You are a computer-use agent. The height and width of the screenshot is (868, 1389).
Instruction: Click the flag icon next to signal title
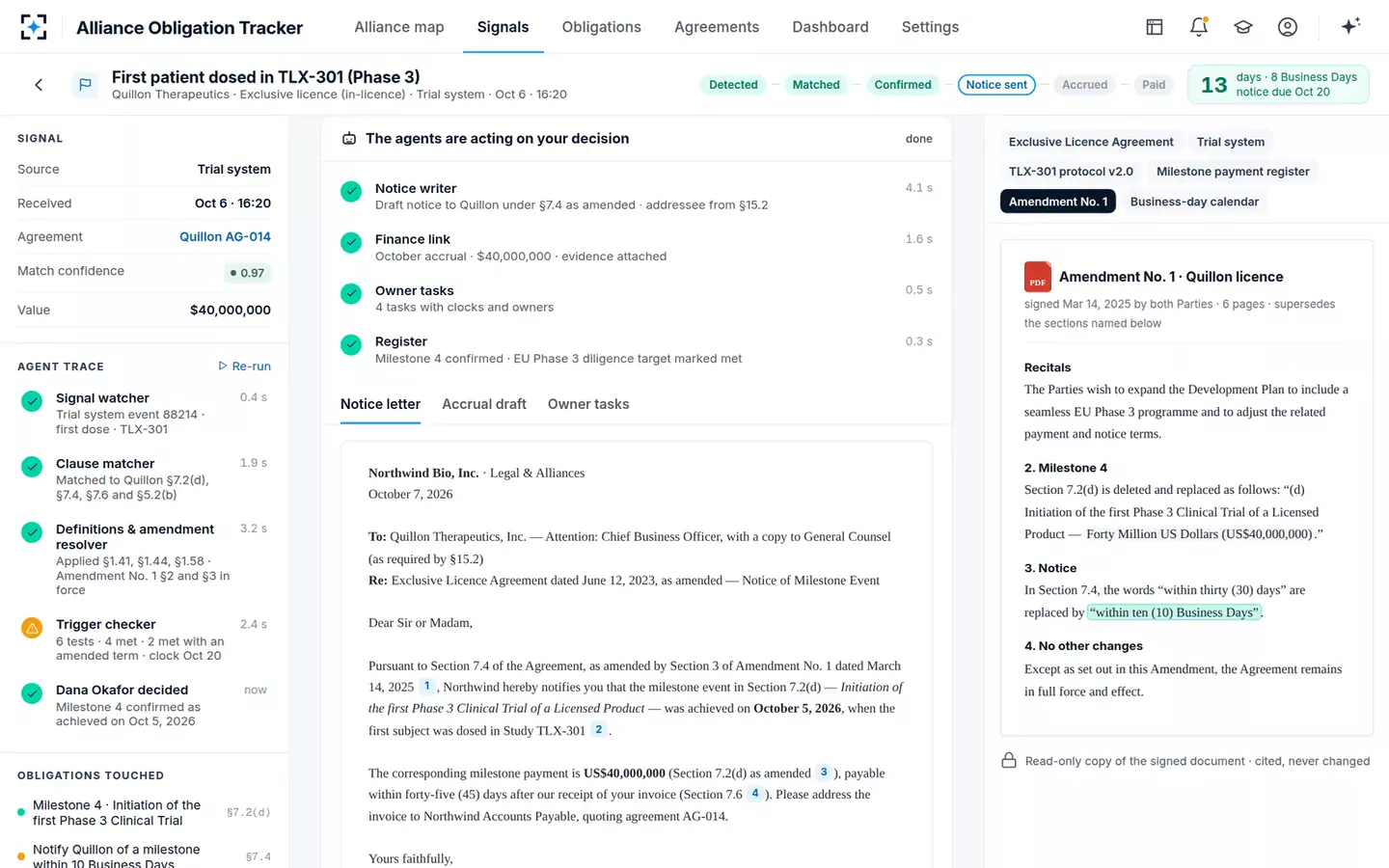(x=85, y=85)
